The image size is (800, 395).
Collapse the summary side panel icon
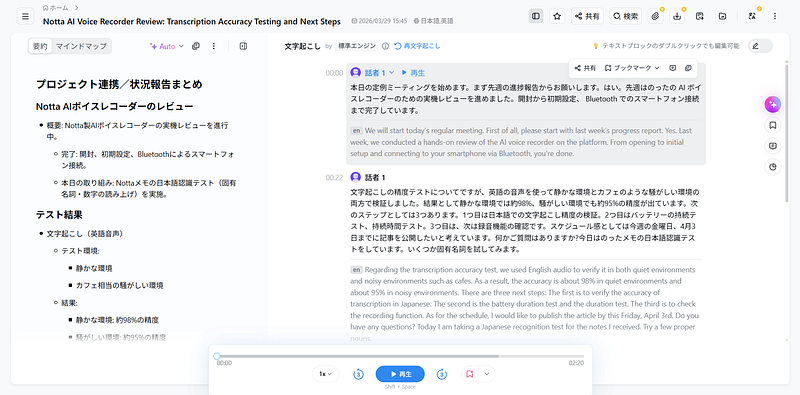coord(243,46)
